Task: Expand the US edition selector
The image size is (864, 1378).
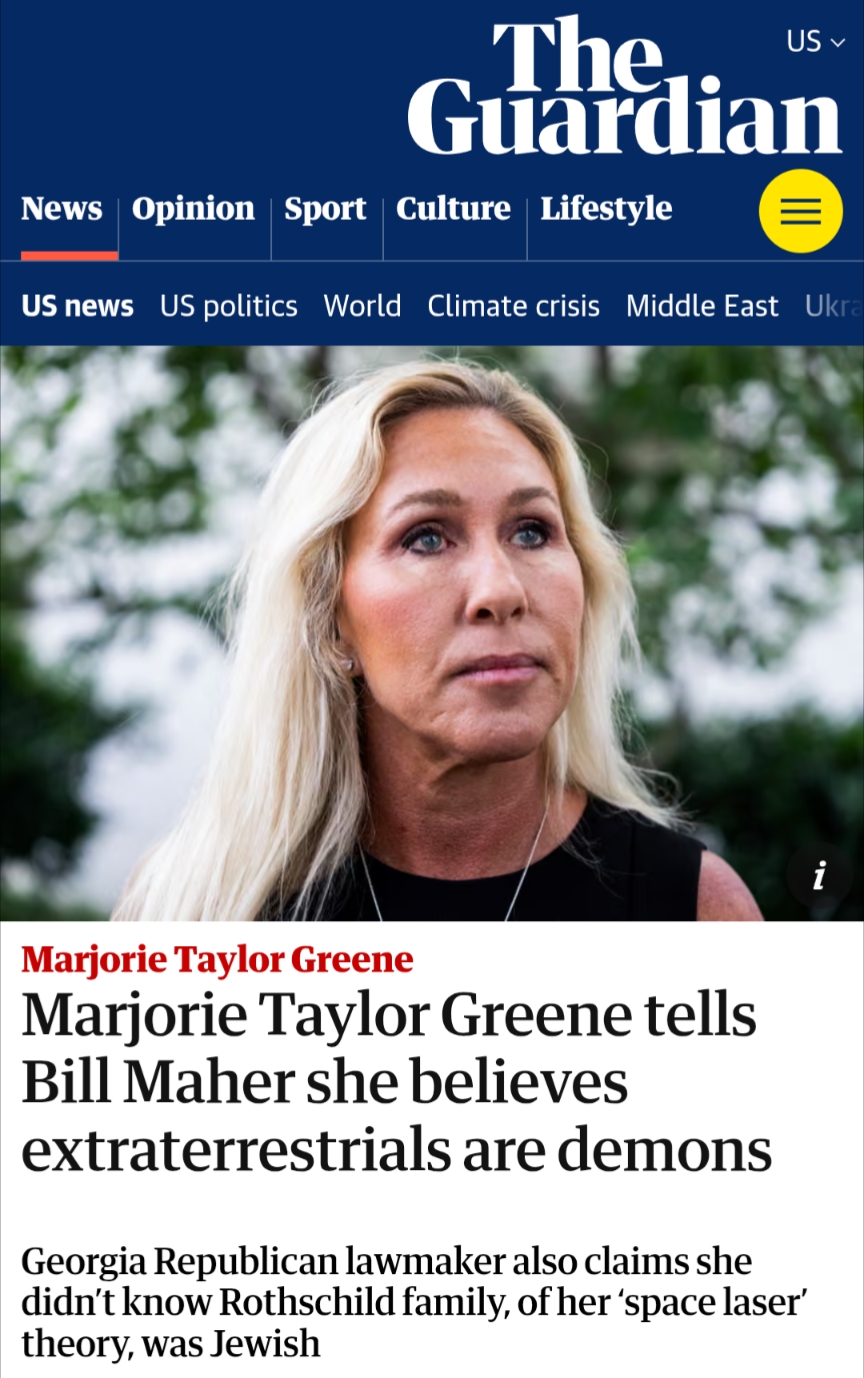Action: (x=816, y=41)
